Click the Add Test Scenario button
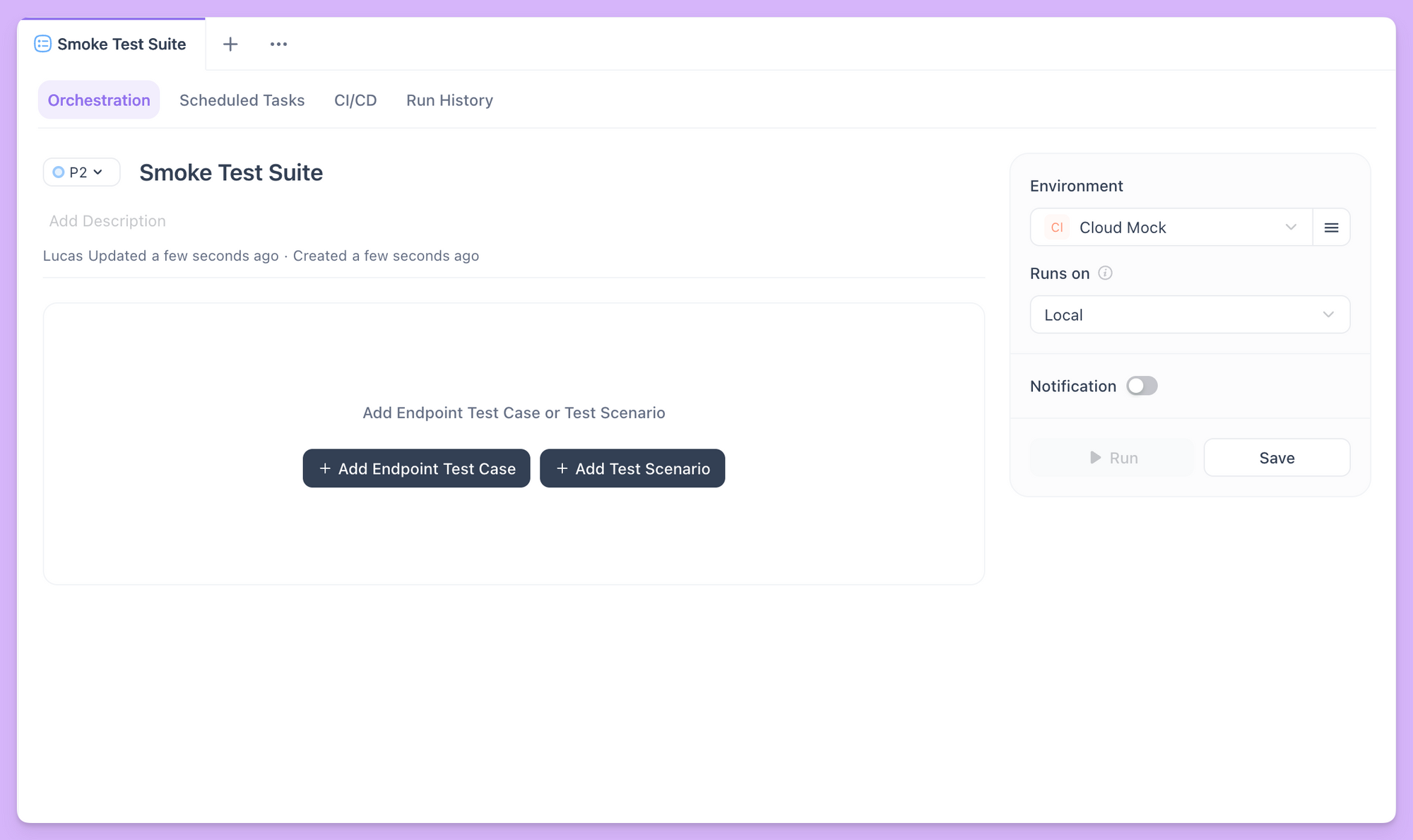The height and width of the screenshot is (840, 1413). pyautogui.click(x=632, y=468)
